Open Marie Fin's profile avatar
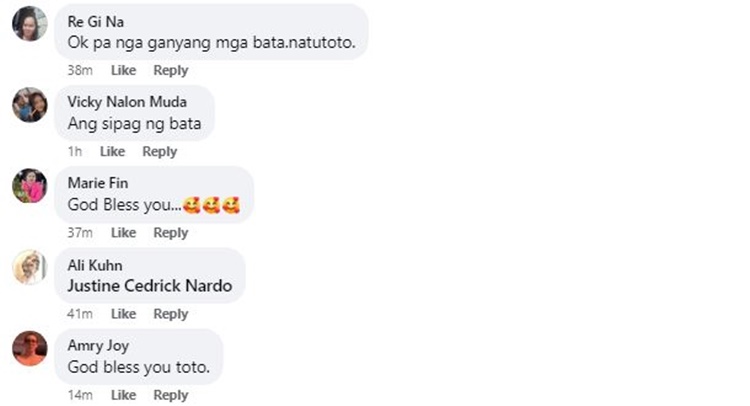Image resolution: width=750 pixels, height=406 pixels. coord(30,186)
